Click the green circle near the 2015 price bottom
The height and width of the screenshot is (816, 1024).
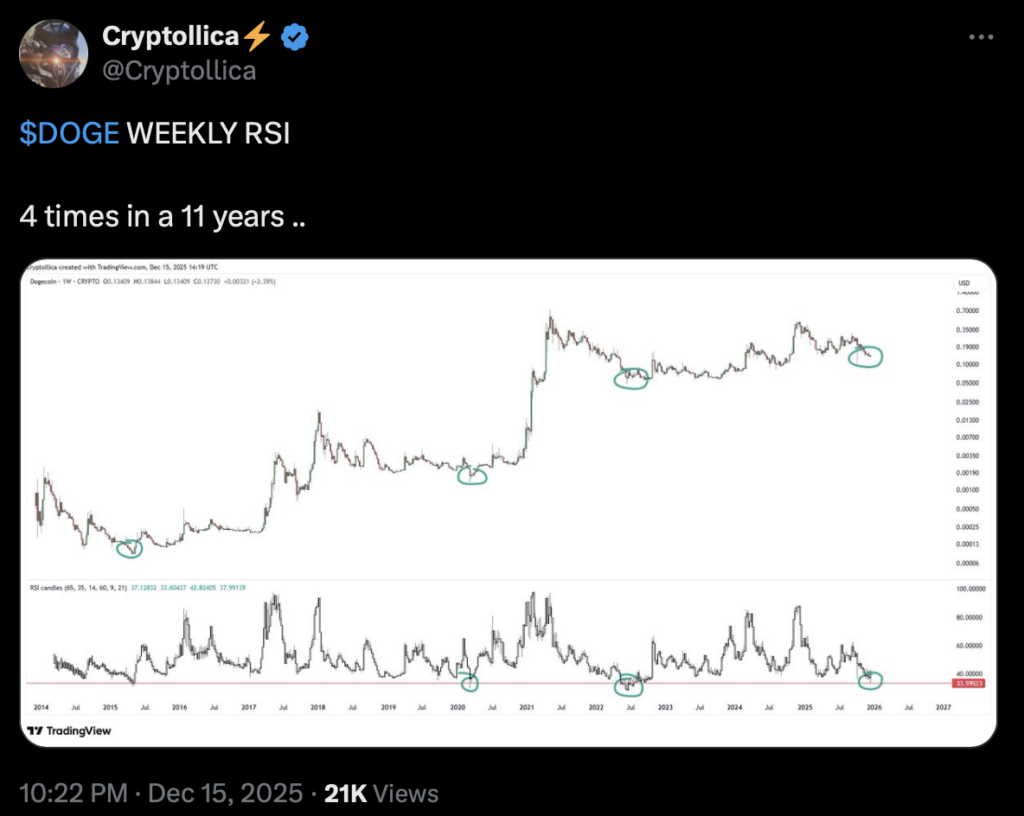point(130,548)
